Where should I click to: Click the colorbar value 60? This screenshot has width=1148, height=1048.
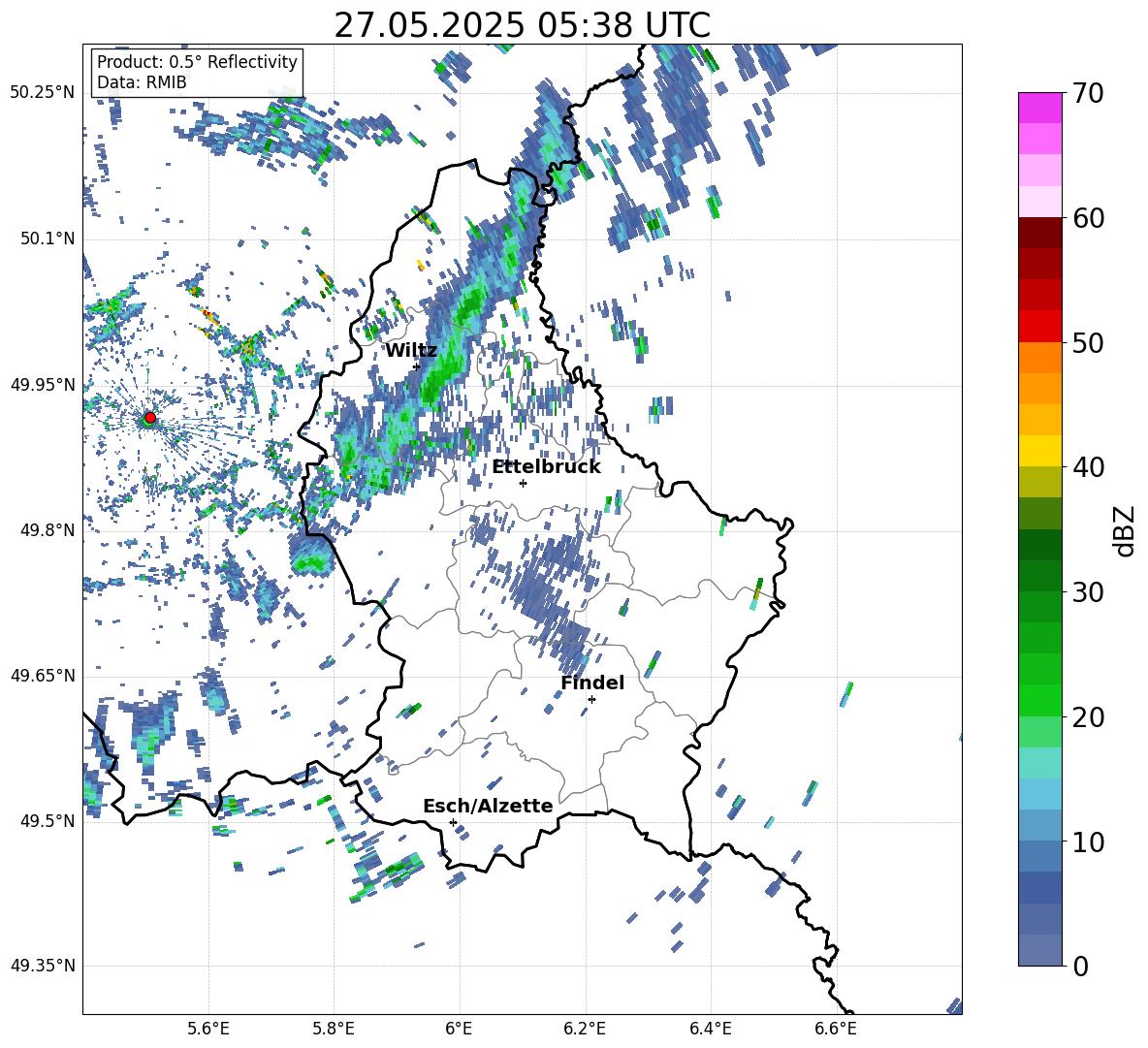(x=1089, y=218)
